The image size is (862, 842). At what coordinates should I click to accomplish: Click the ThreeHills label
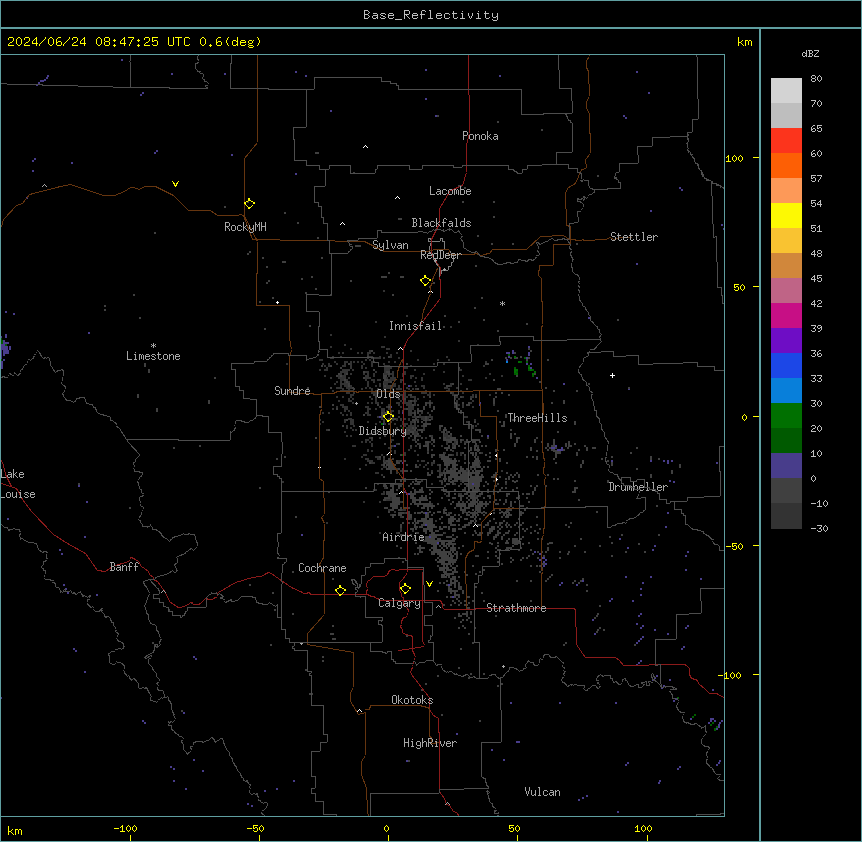[537, 418]
